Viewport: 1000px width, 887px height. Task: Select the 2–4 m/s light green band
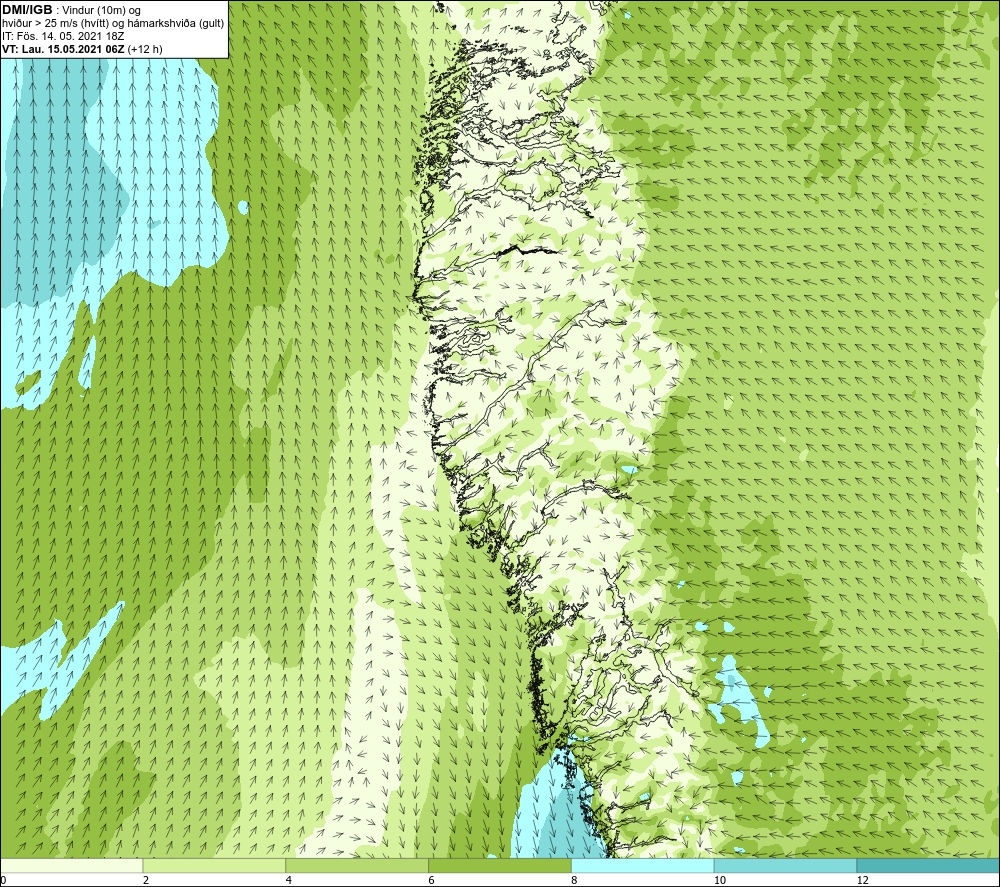pos(214,865)
